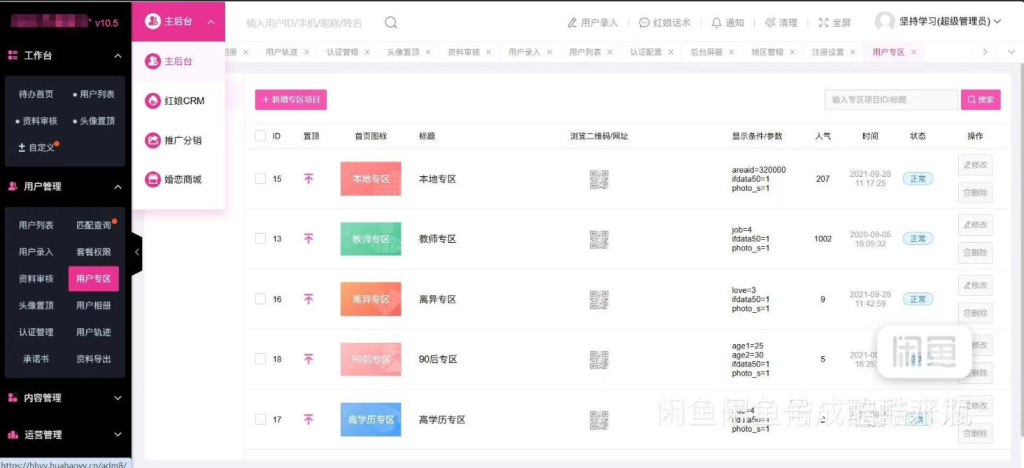Click the 清理 cleanup tool
The height and width of the screenshot is (468, 1024).
(x=781, y=23)
